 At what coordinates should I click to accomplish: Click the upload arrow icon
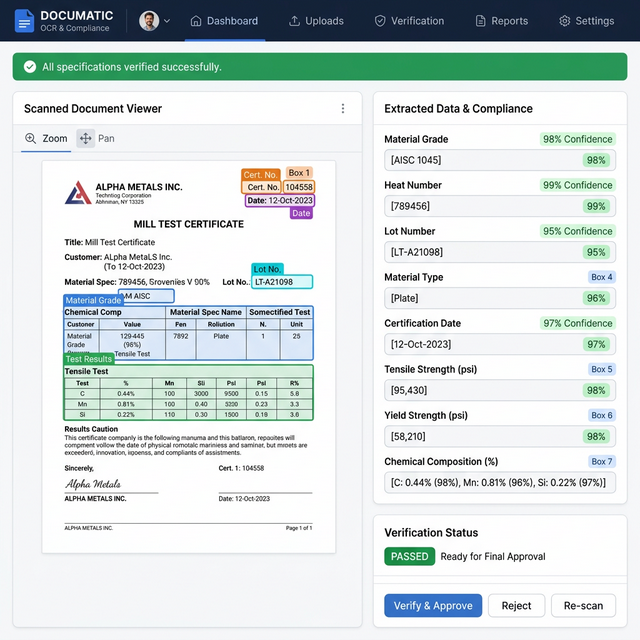click(294, 21)
